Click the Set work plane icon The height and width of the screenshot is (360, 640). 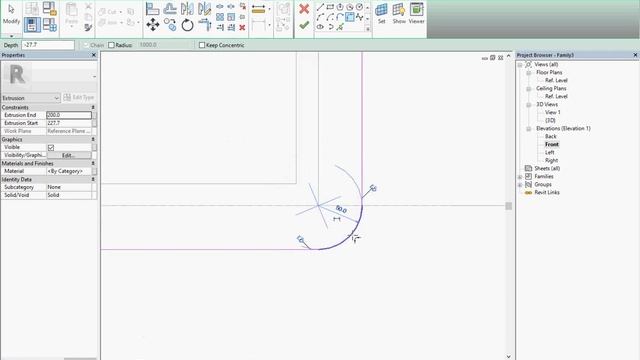[381, 13]
